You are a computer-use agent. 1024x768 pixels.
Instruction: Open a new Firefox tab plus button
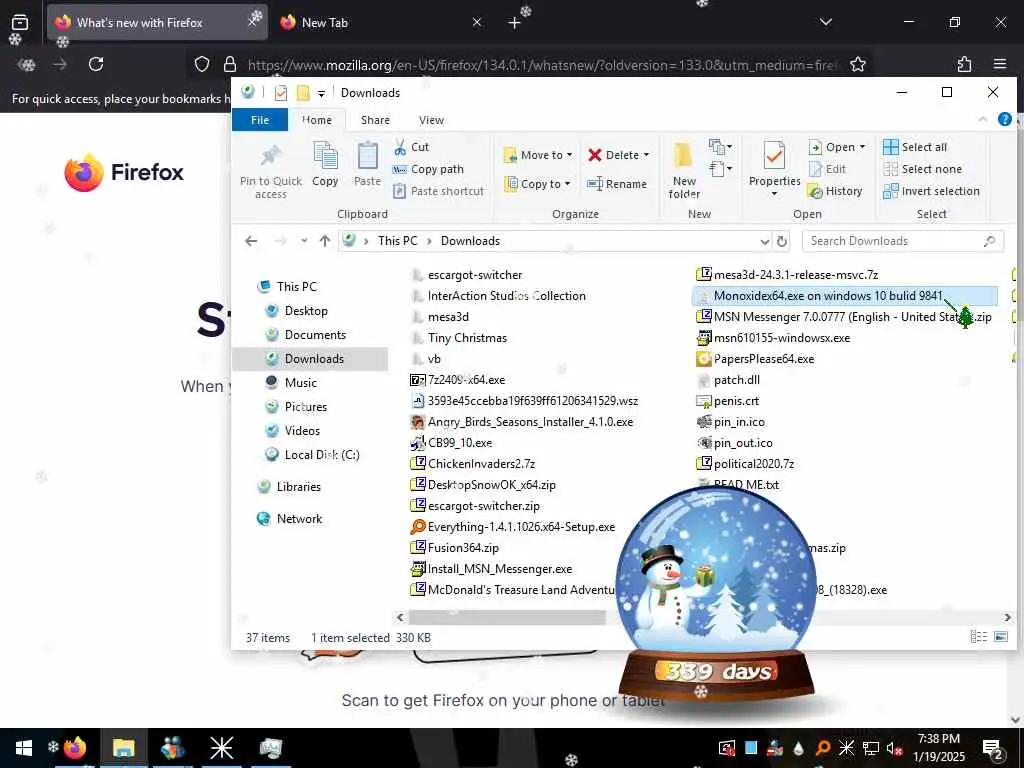tap(515, 23)
